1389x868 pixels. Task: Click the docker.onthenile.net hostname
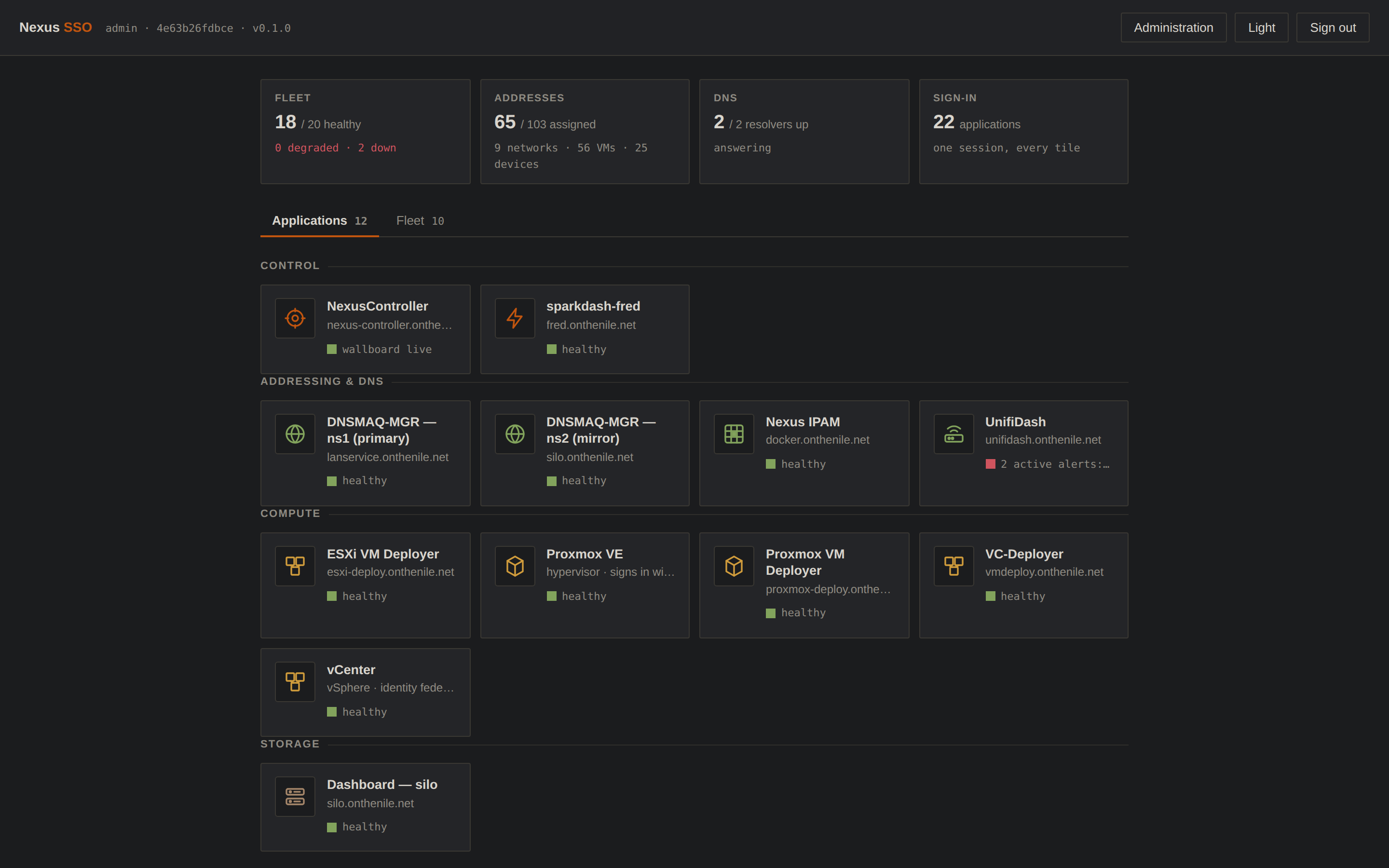(x=817, y=440)
